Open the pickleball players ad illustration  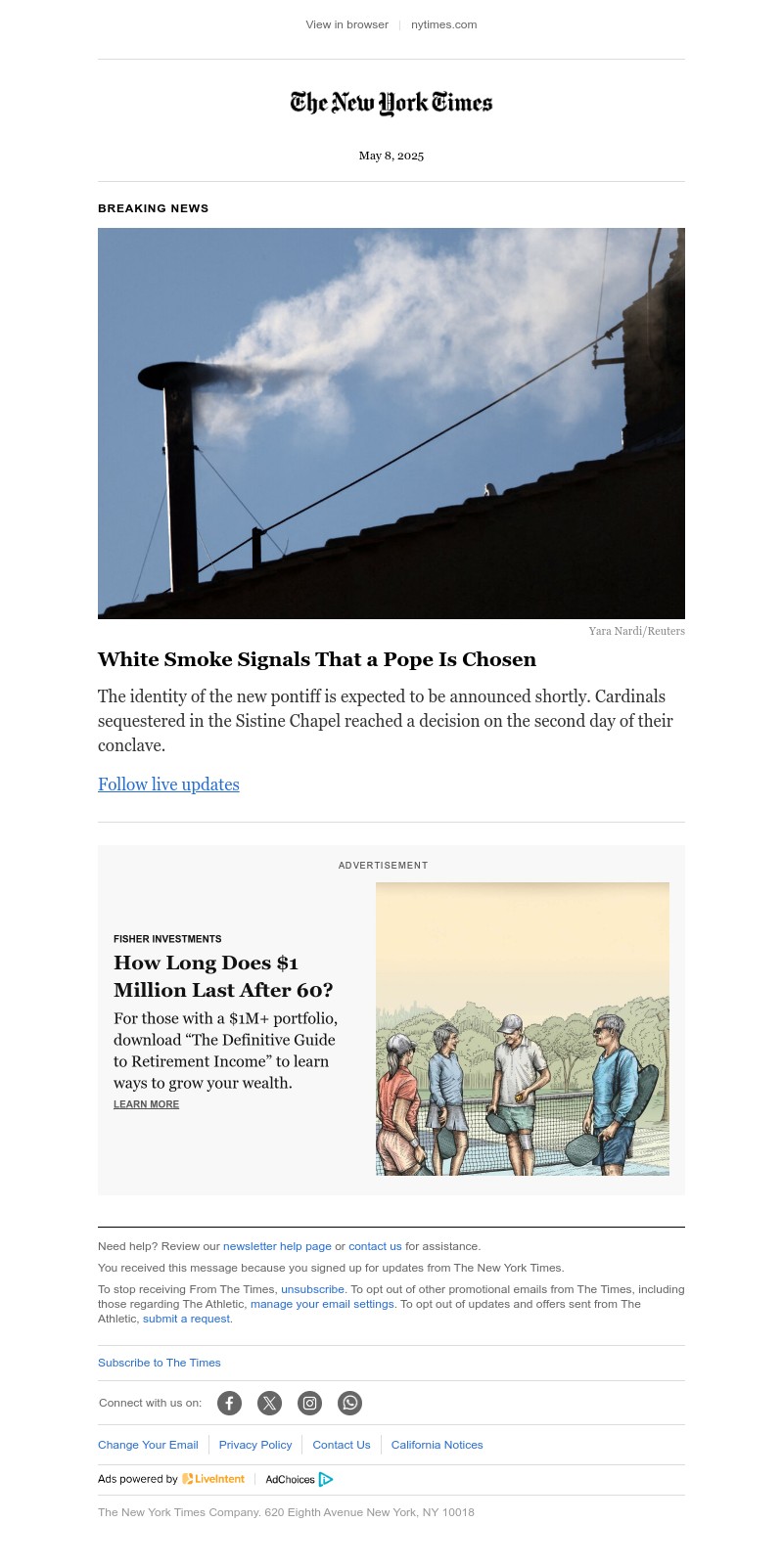523,1029
